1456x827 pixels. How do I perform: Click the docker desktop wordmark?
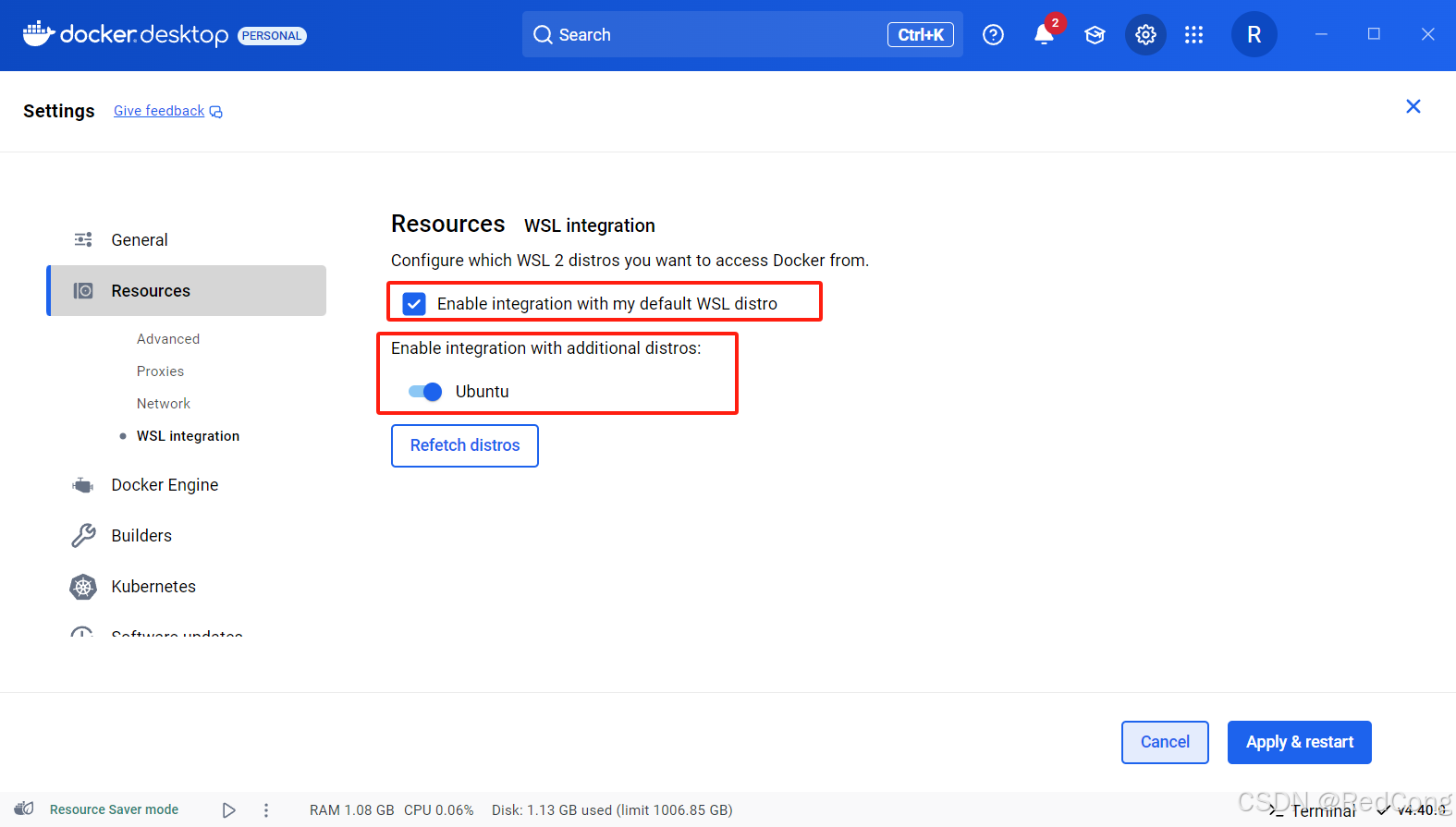point(144,35)
